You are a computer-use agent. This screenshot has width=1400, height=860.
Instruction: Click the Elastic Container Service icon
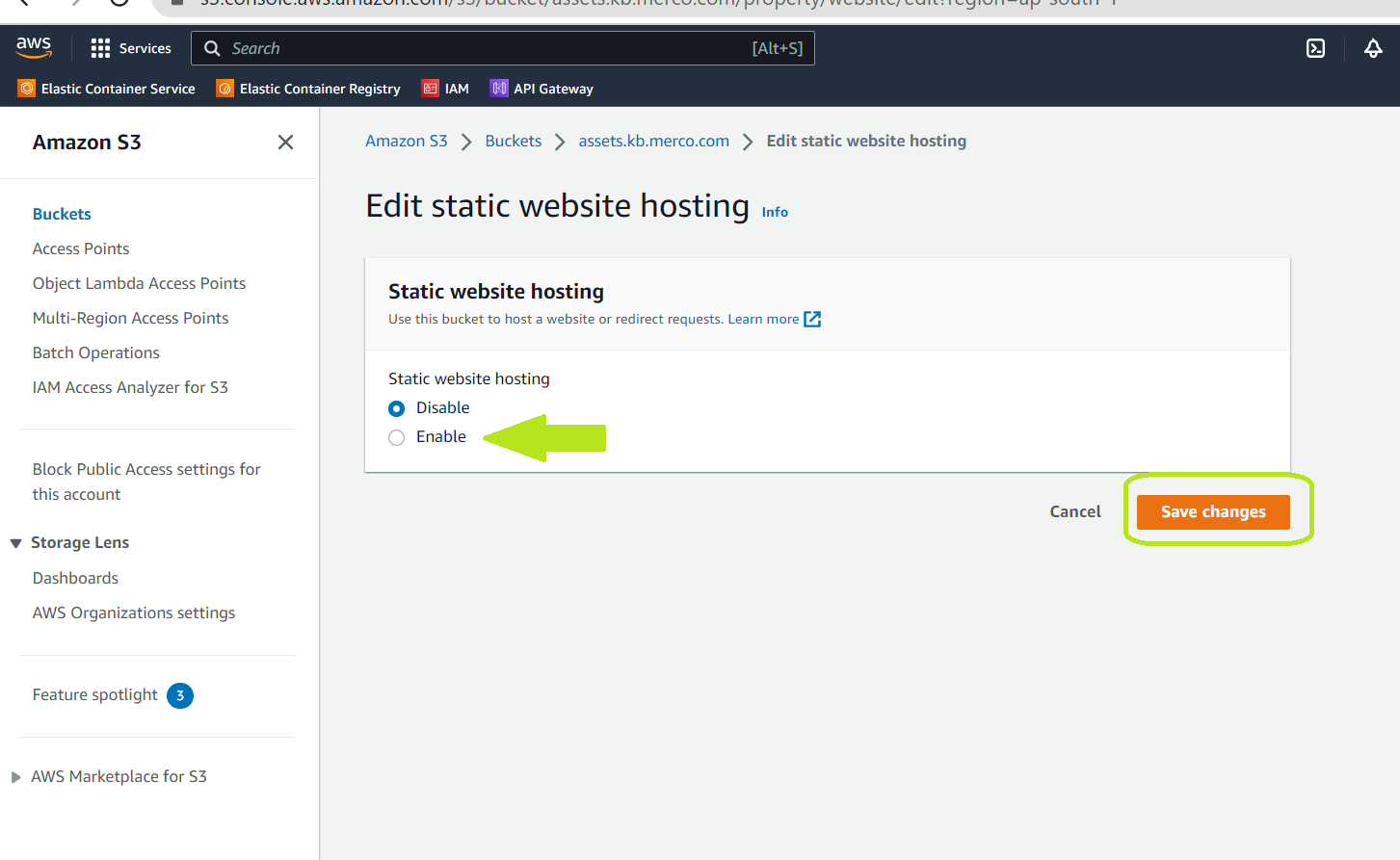(27, 89)
